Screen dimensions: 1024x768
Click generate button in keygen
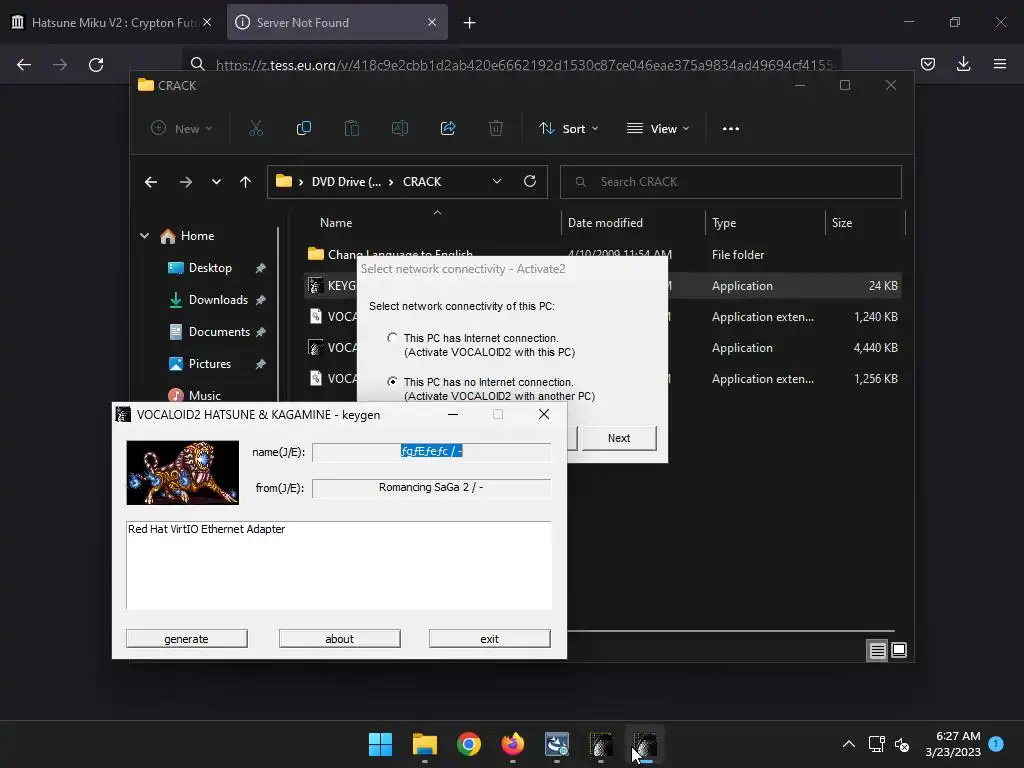pyautogui.click(x=187, y=639)
